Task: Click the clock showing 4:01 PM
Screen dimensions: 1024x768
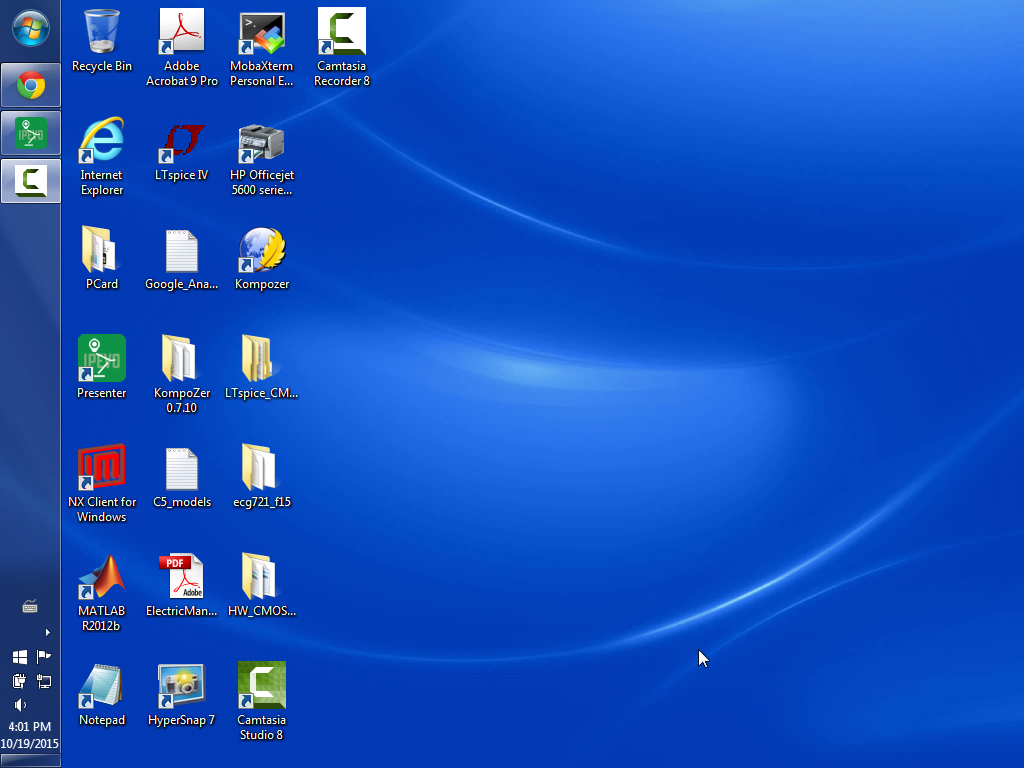Action: (x=30, y=735)
